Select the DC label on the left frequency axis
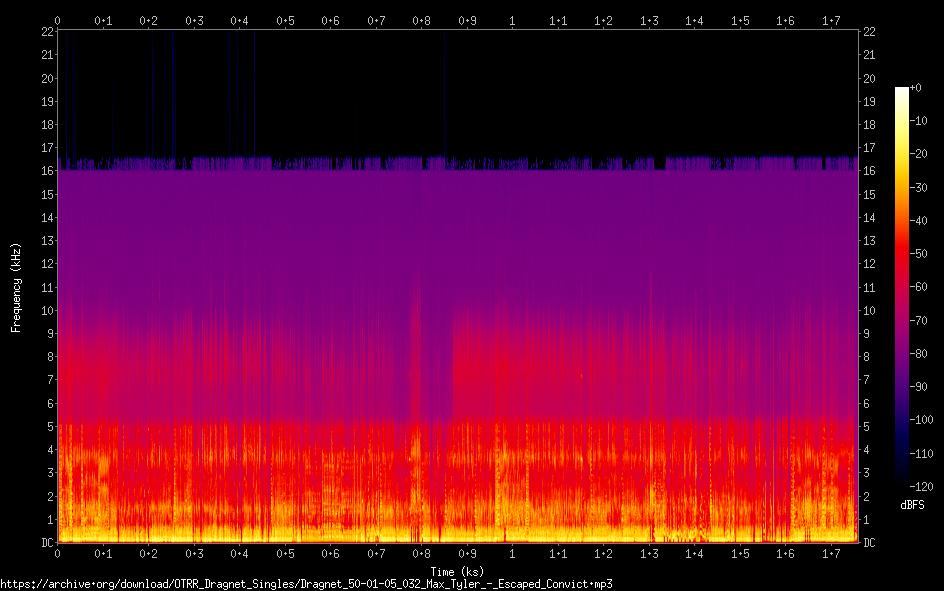 click(x=45, y=543)
